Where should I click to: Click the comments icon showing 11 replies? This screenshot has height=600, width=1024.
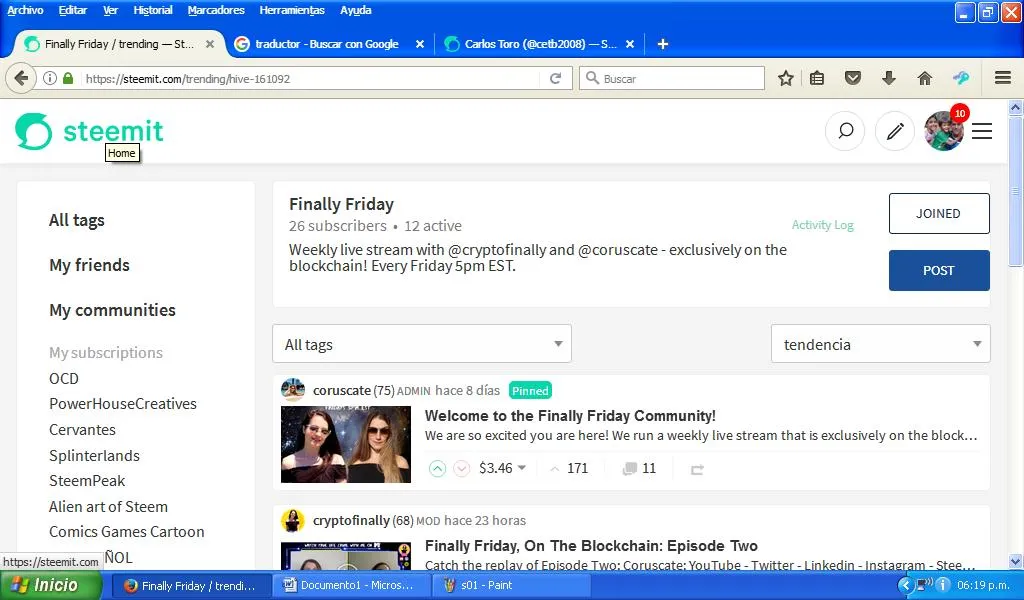[x=630, y=469]
